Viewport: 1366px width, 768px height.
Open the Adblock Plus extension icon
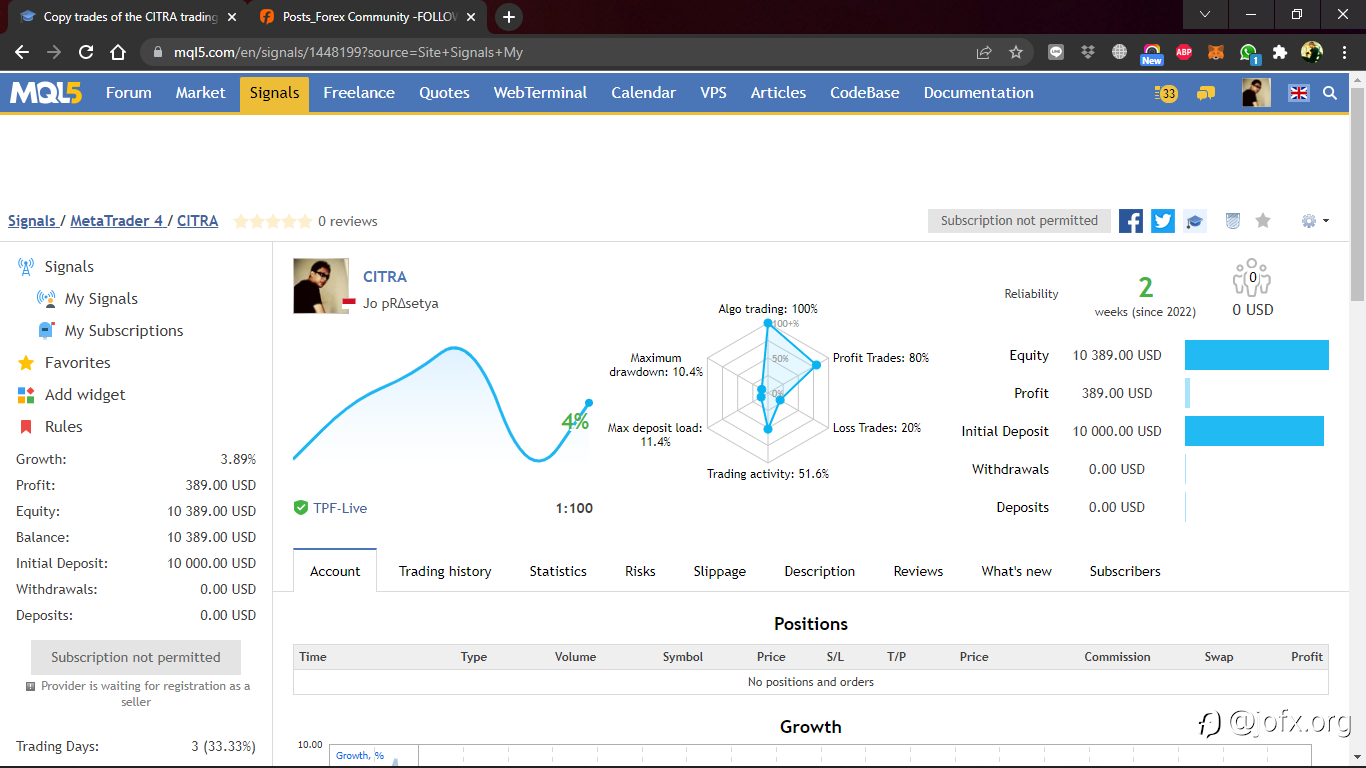point(1184,52)
